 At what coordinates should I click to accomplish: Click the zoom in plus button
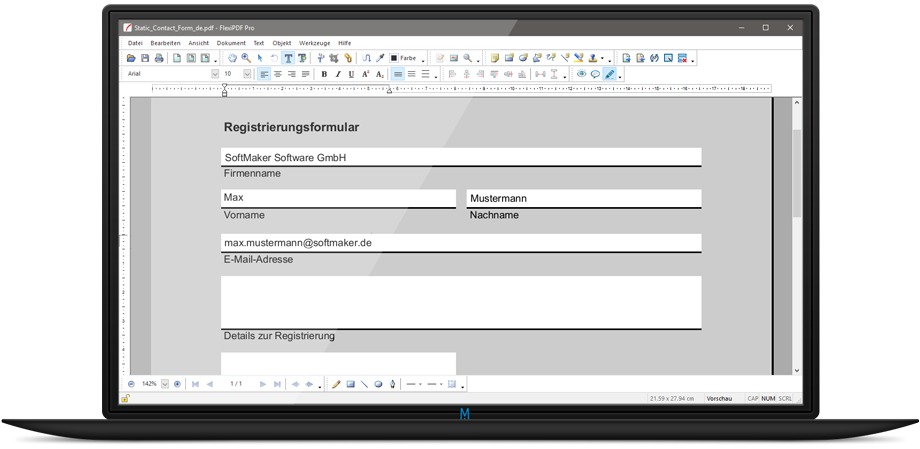pyautogui.click(x=178, y=384)
